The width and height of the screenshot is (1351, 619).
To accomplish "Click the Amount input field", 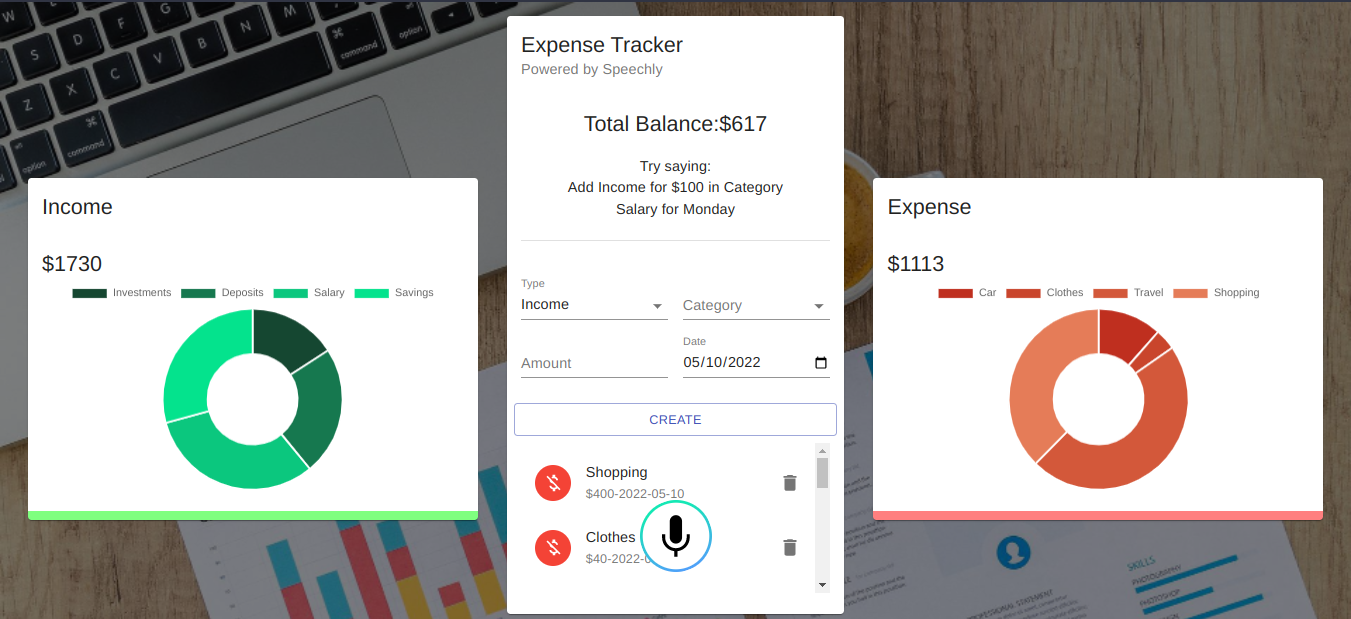I will pos(580,362).
